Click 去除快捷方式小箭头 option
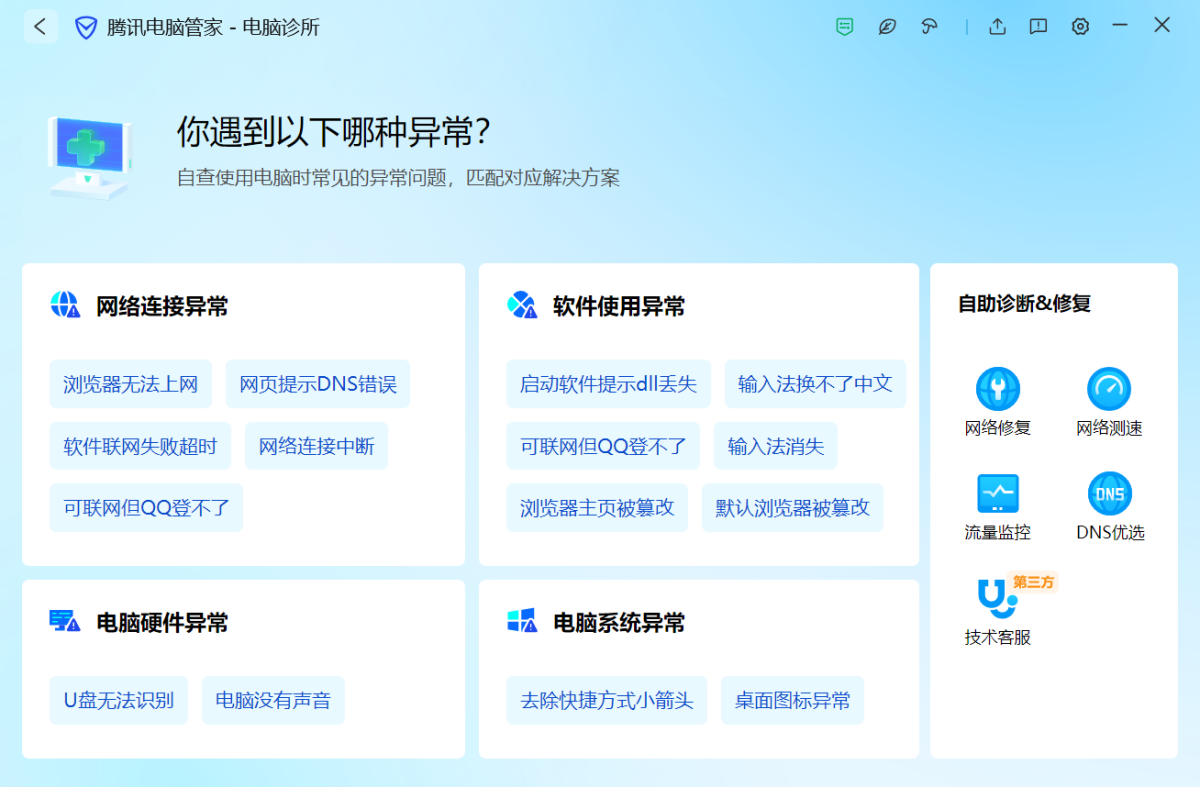This screenshot has width=1200, height=787. point(607,700)
